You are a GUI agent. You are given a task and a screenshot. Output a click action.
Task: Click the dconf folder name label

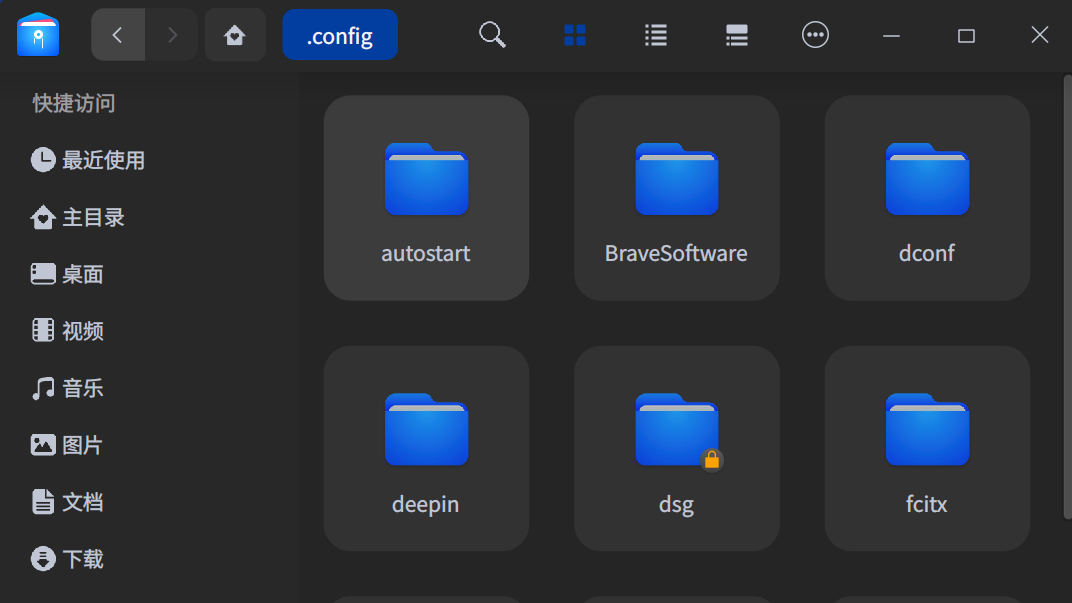927,254
